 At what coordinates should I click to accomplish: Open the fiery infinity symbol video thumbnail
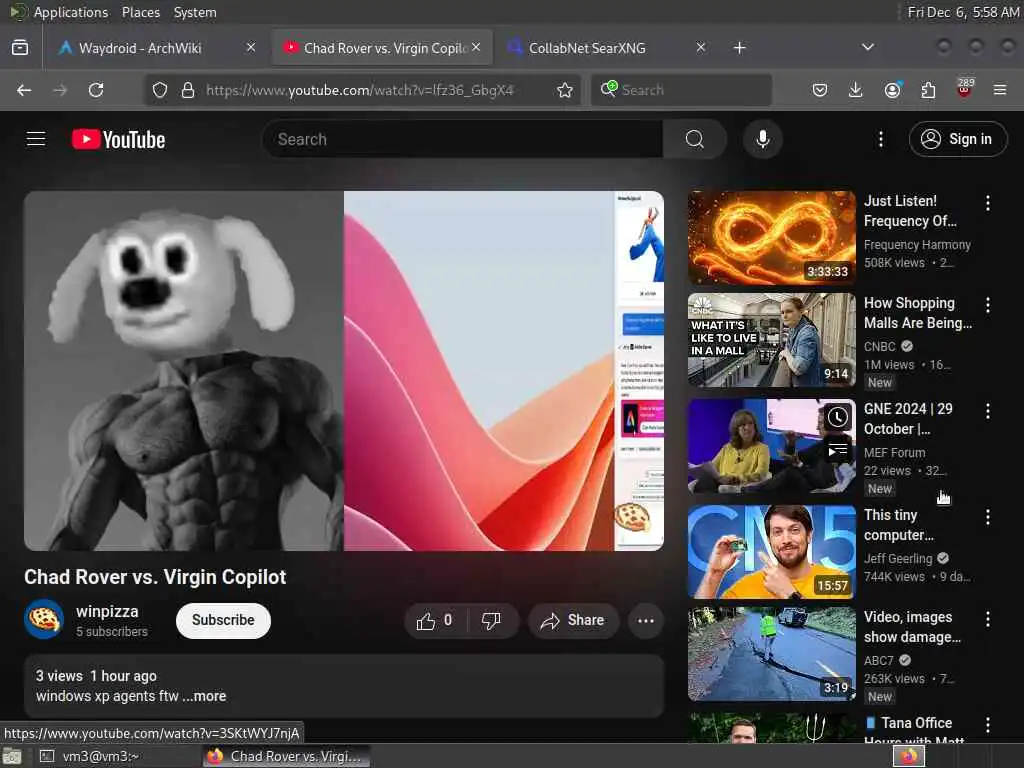[771, 238]
